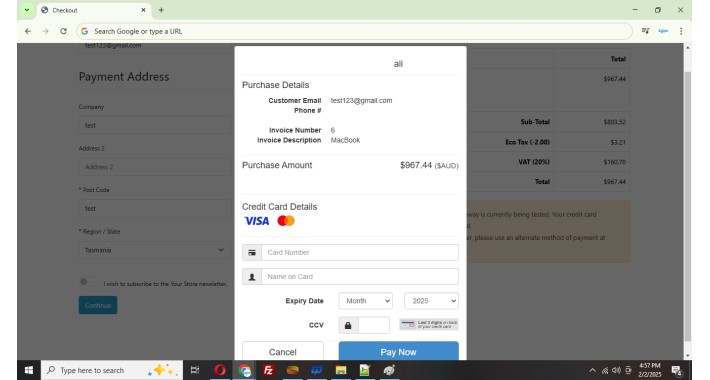The height and width of the screenshot is (380, 710).
Task: Show hidden system tray icons
Action: [592, 370]
